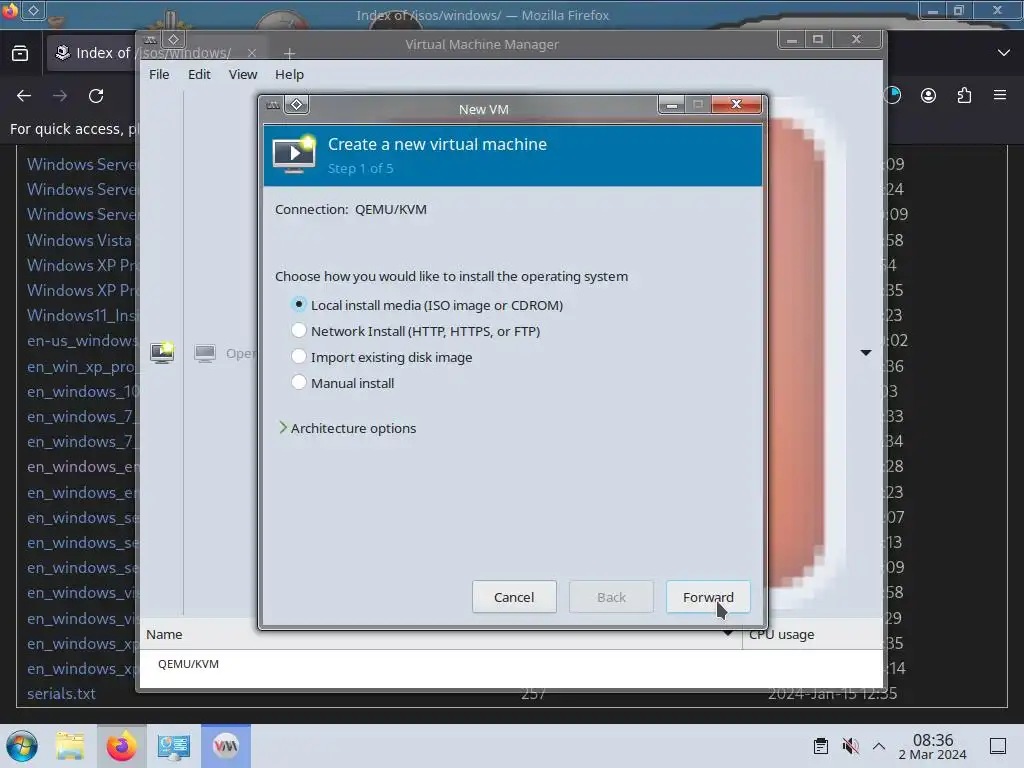The width and height of the screenshot is (1024, 768).
Task: Click the pin diamond icon on Virtual Machine Manager titlebar
Action: coord(173,39)
